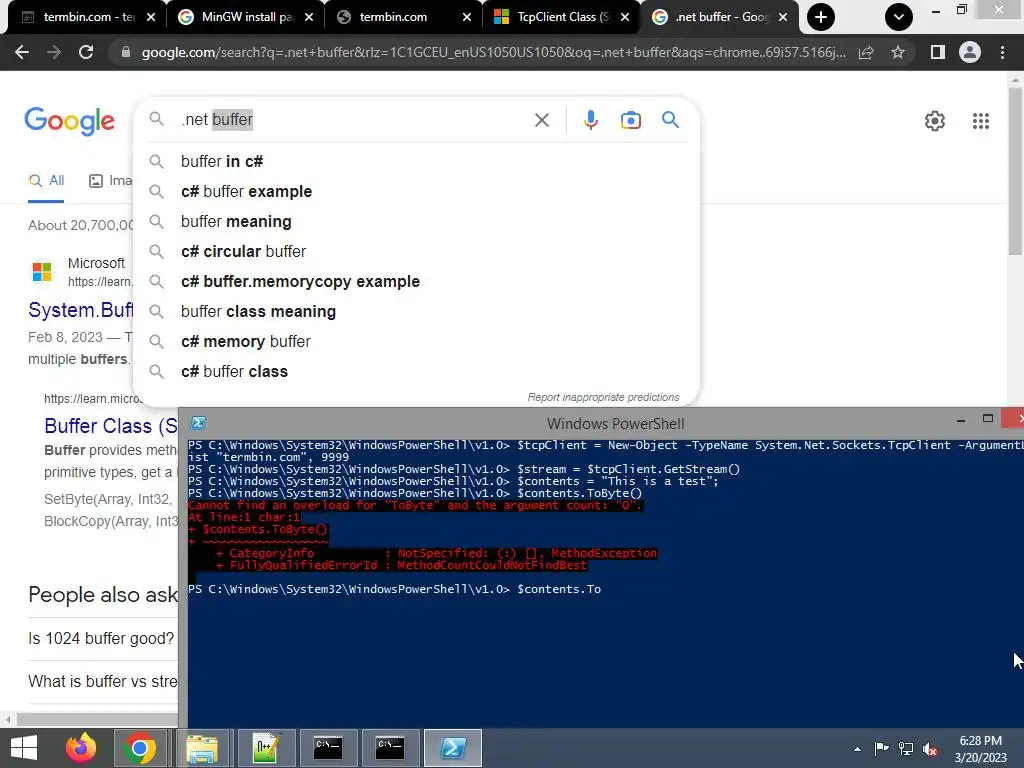
Task: Click 'Report inappropriate predictions' link
Action: tap(603, 397)
